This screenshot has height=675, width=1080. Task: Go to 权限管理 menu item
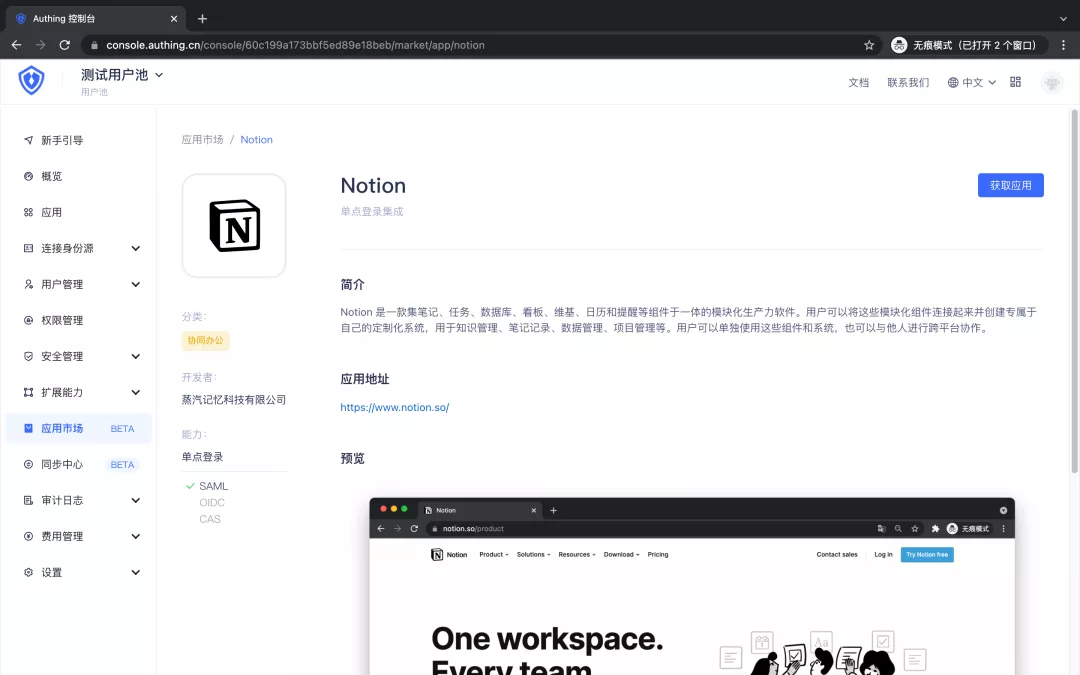pos(79,320)
